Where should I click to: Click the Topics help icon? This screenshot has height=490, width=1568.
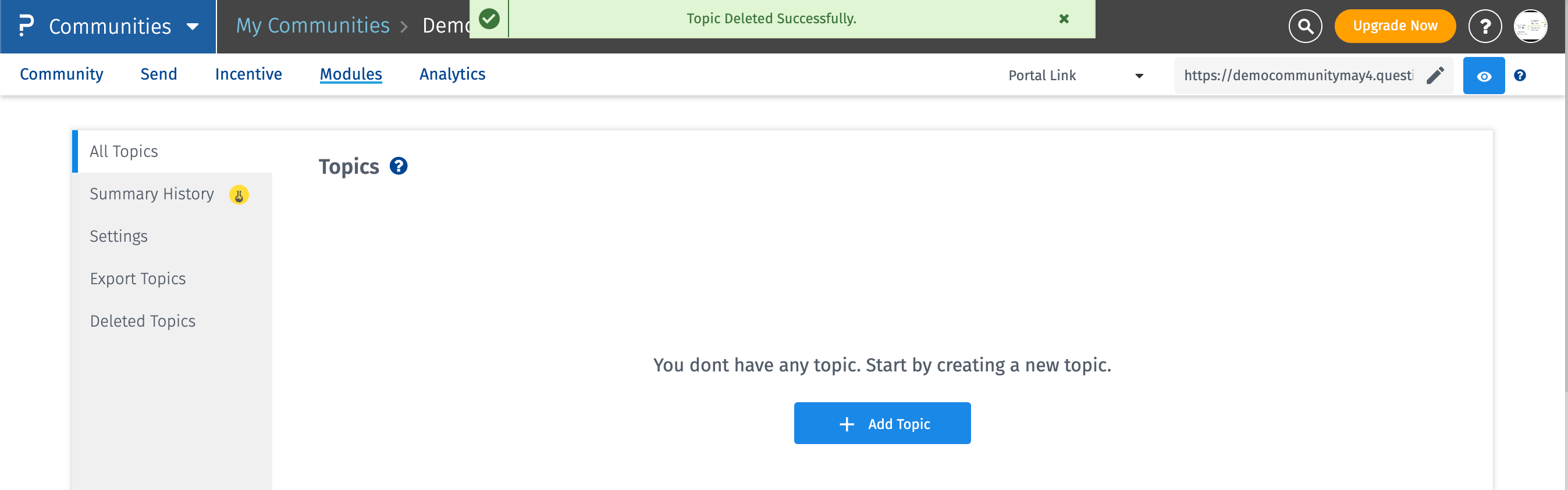pyautogui.click(x=399, y=166)
